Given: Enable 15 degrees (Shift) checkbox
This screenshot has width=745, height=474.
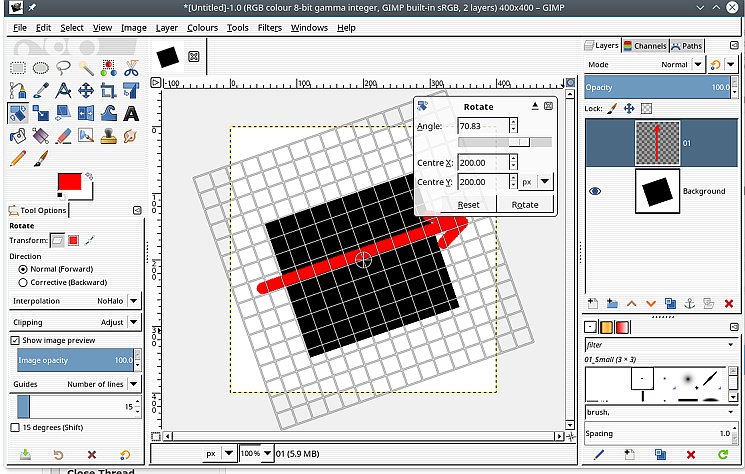Looking at the screenshot, I should (15, 427).
